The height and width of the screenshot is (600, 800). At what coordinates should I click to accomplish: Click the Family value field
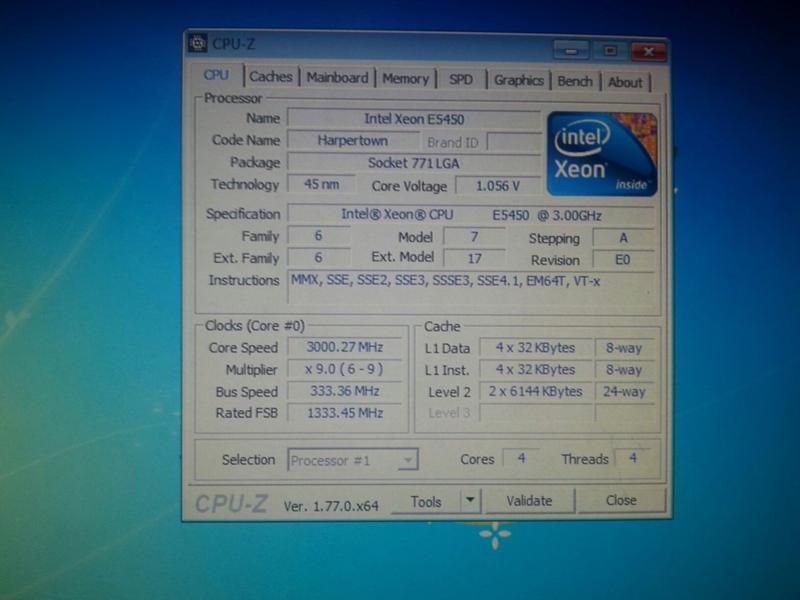coord(318,236)
